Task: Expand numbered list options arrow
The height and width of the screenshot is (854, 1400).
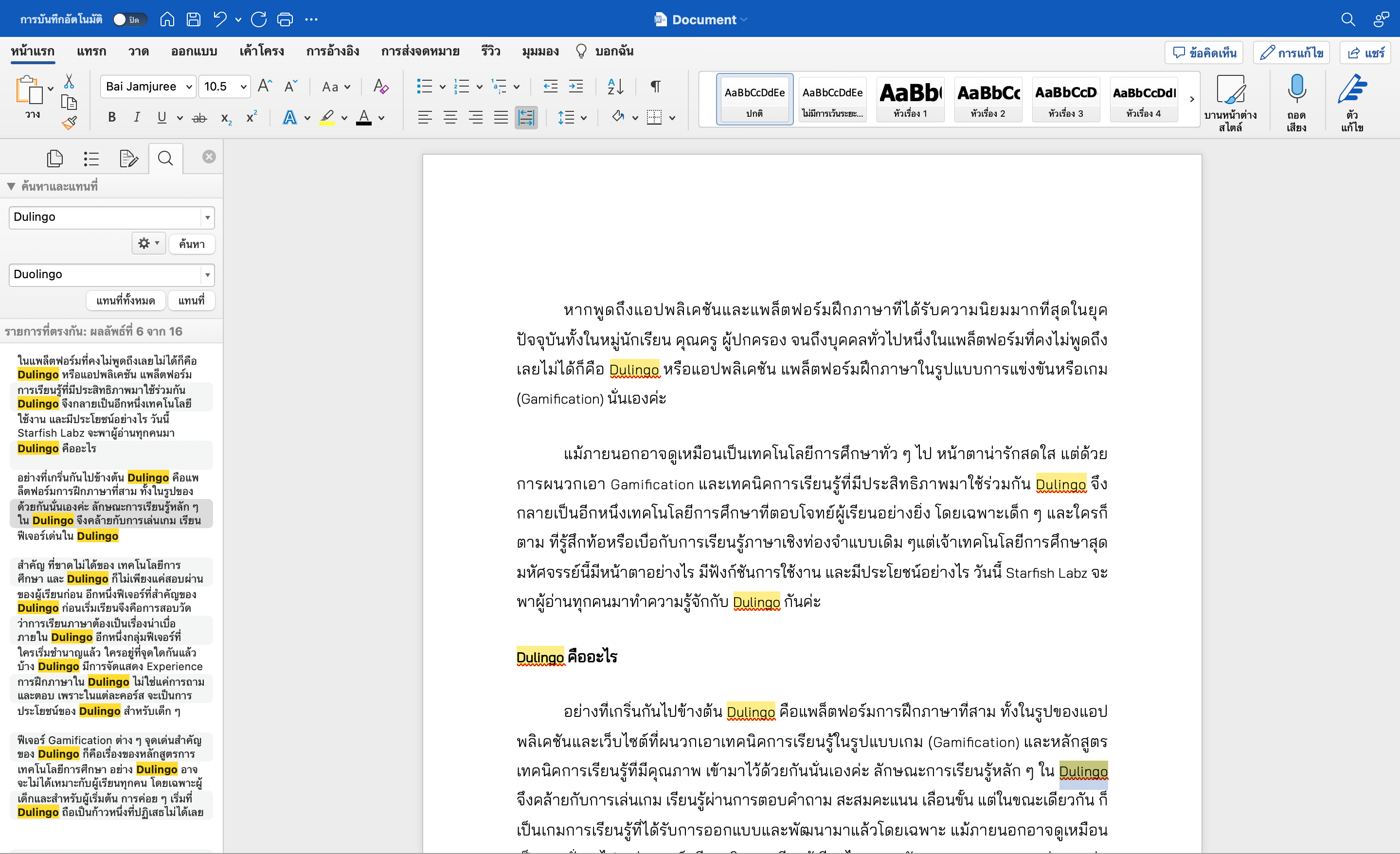Action: coord(479,87)
